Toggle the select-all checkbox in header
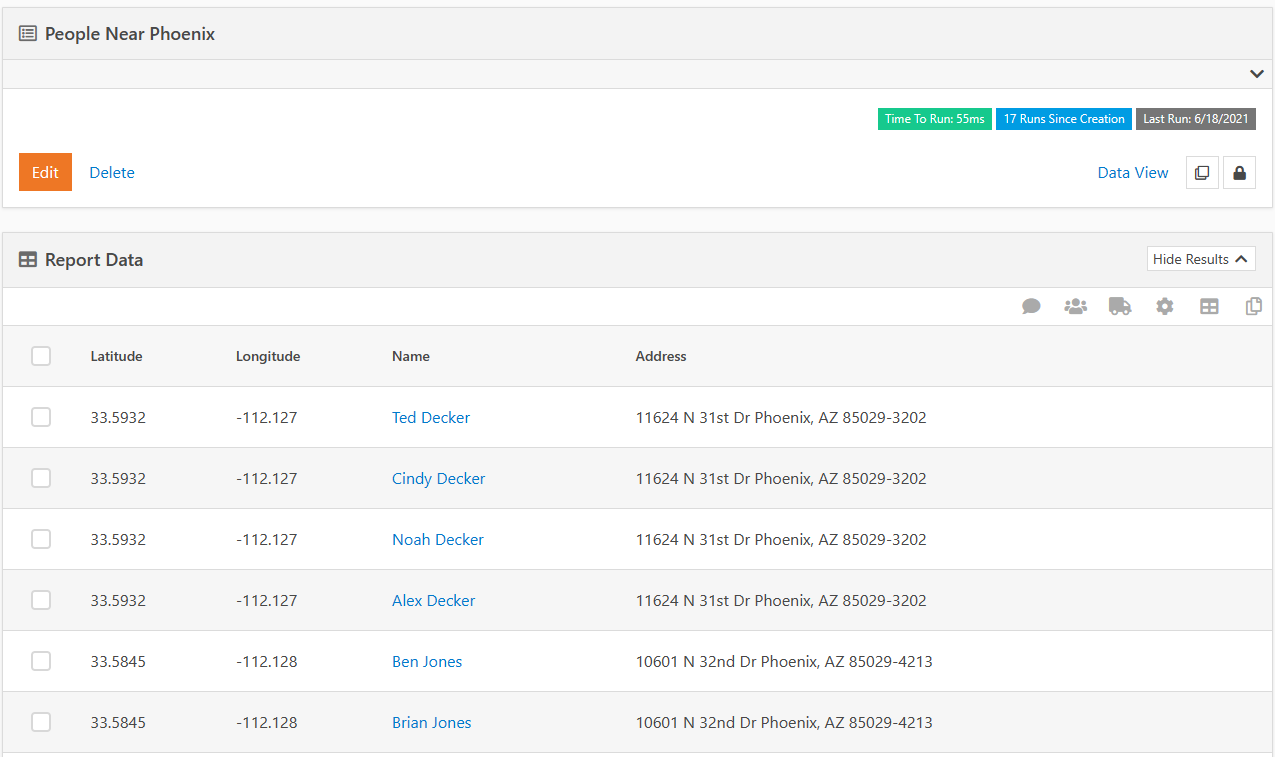 [41, 356]
